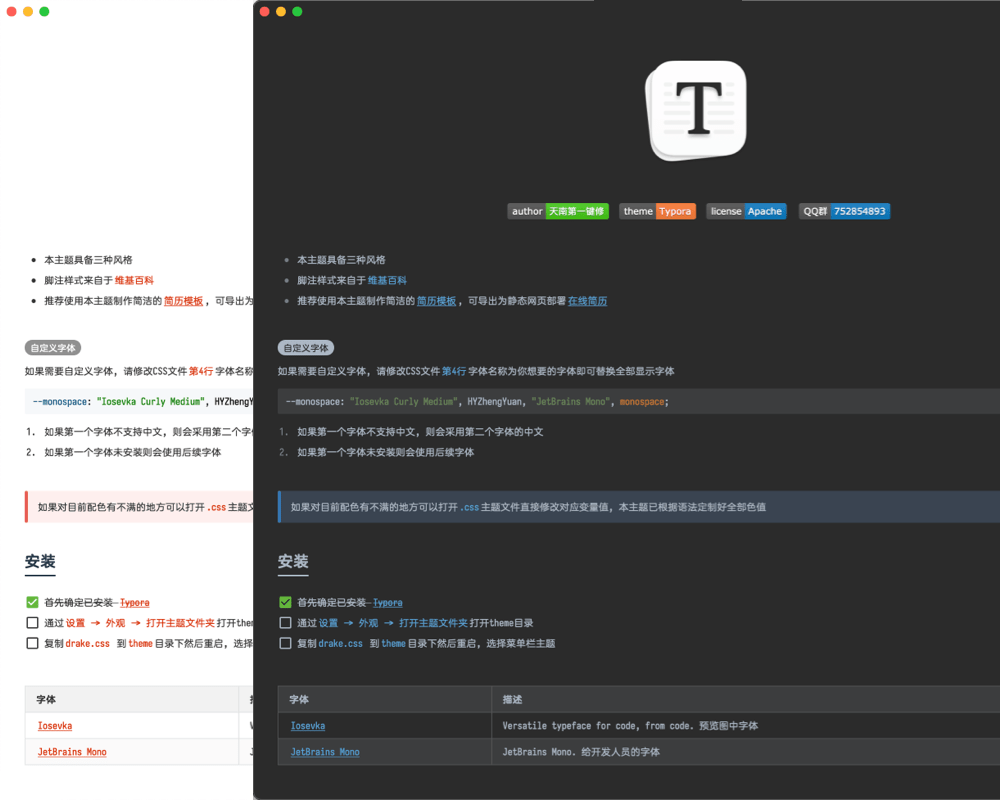Click the license Apache badge
The image size is (1000, 800).
click(x=746, y=211)
